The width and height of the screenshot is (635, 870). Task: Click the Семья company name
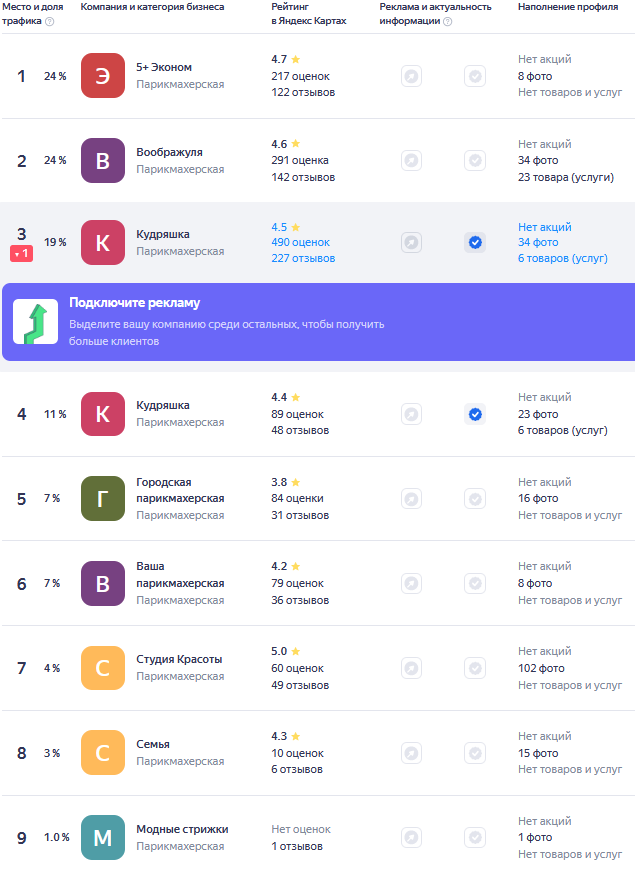(x=153, y=744)
